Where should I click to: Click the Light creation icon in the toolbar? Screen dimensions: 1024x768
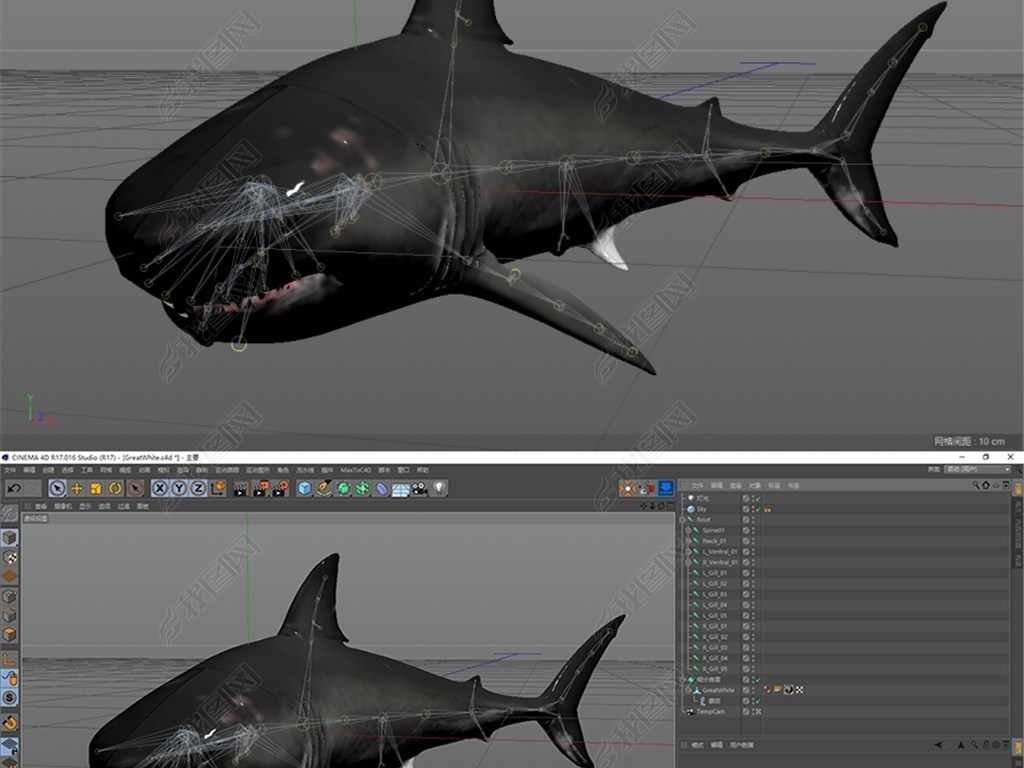(x=439, y=489)
